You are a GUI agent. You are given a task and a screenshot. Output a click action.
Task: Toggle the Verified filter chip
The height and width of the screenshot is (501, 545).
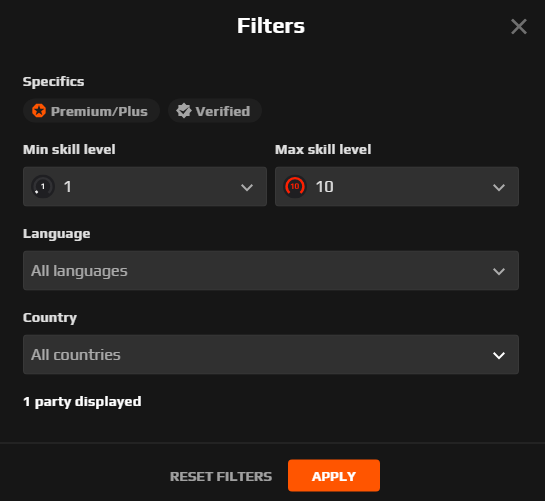(215, 111)
